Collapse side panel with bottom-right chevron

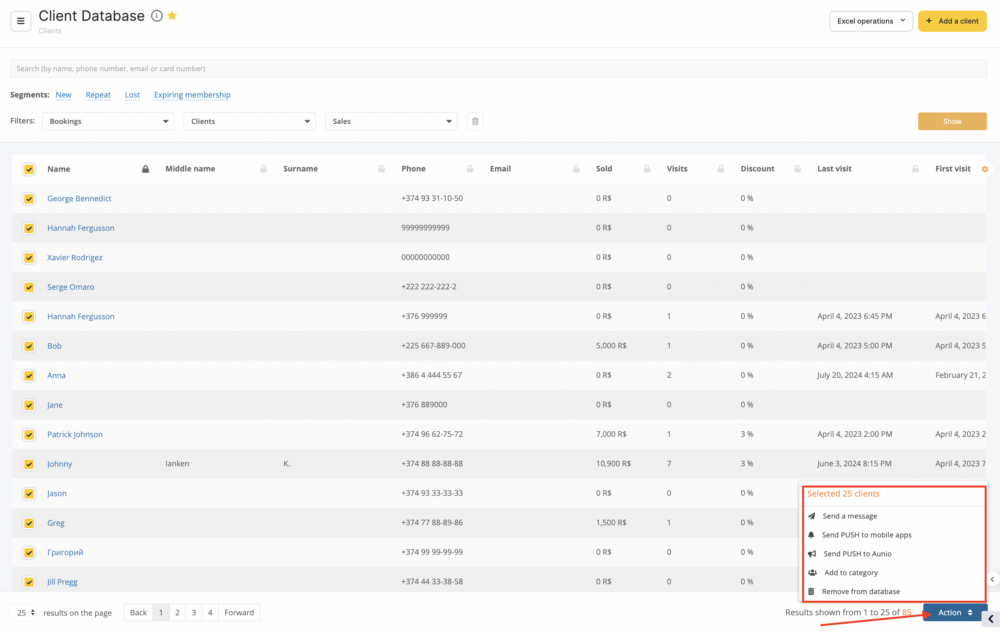pos(990,619)
